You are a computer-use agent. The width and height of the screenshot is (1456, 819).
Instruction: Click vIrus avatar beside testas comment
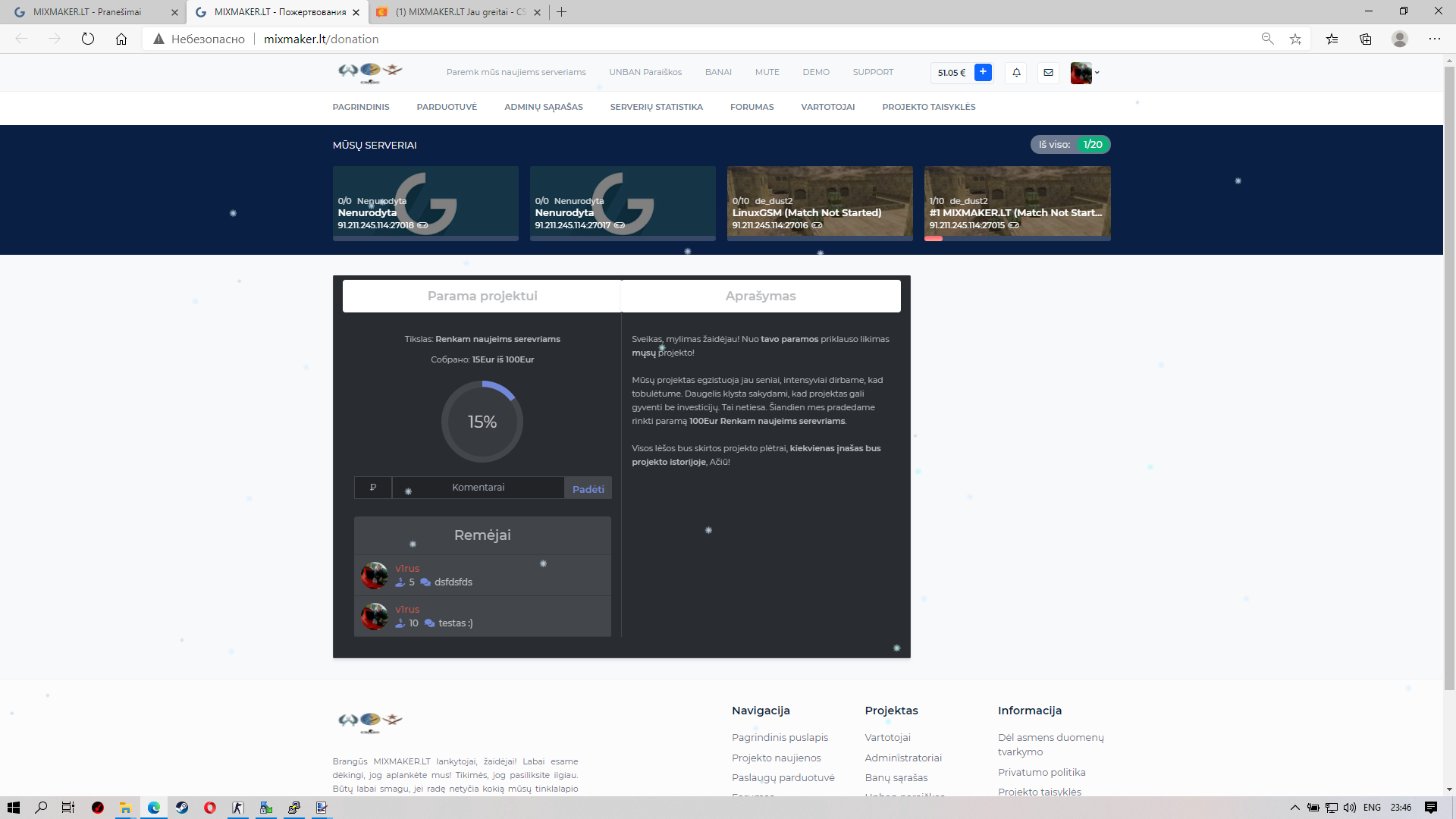[375, 617]
